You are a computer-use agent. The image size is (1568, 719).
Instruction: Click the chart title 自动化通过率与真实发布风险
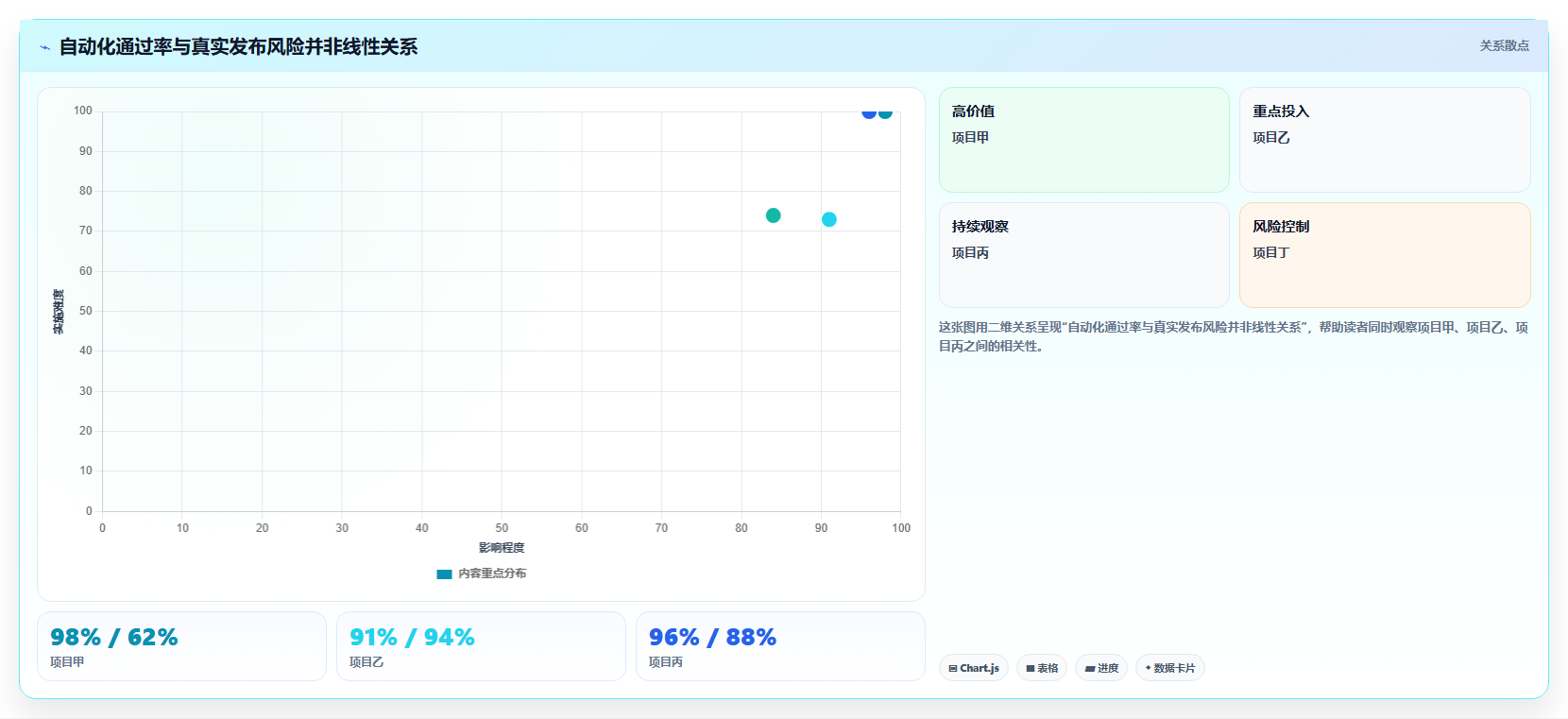(x=238, y=46)
